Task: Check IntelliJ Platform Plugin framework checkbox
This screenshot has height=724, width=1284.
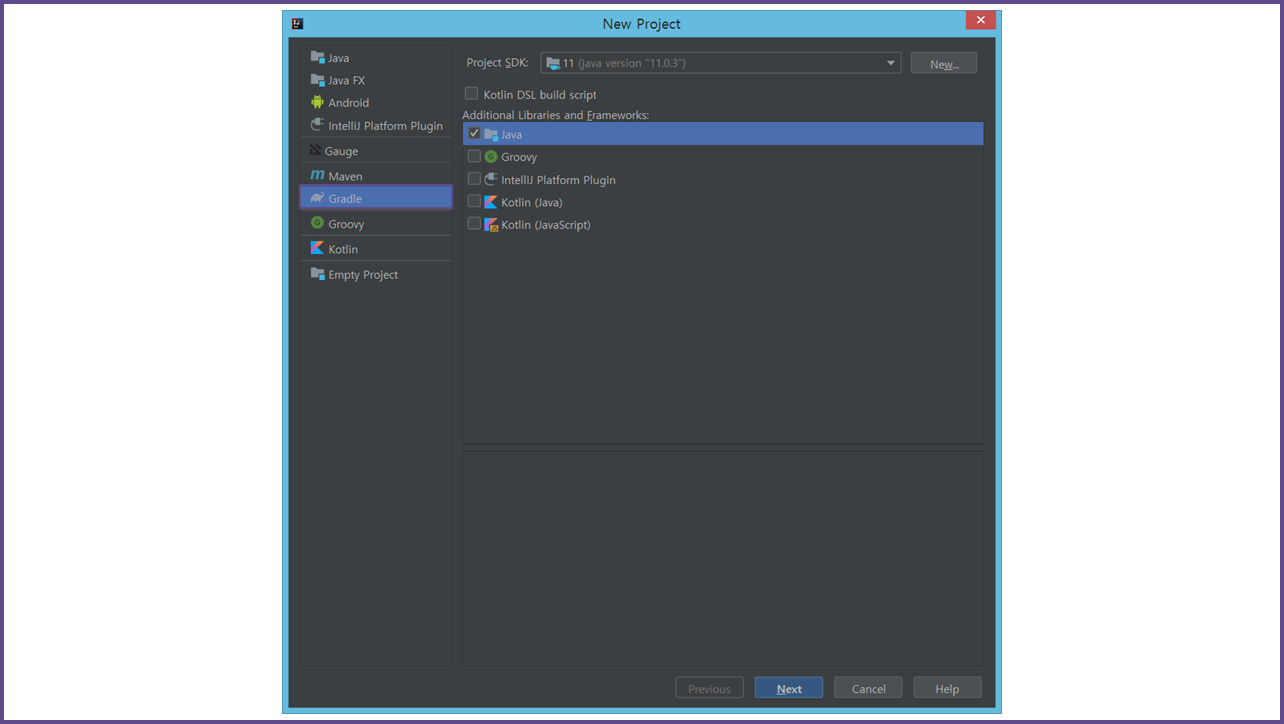Action: click(x=474, y=179)
